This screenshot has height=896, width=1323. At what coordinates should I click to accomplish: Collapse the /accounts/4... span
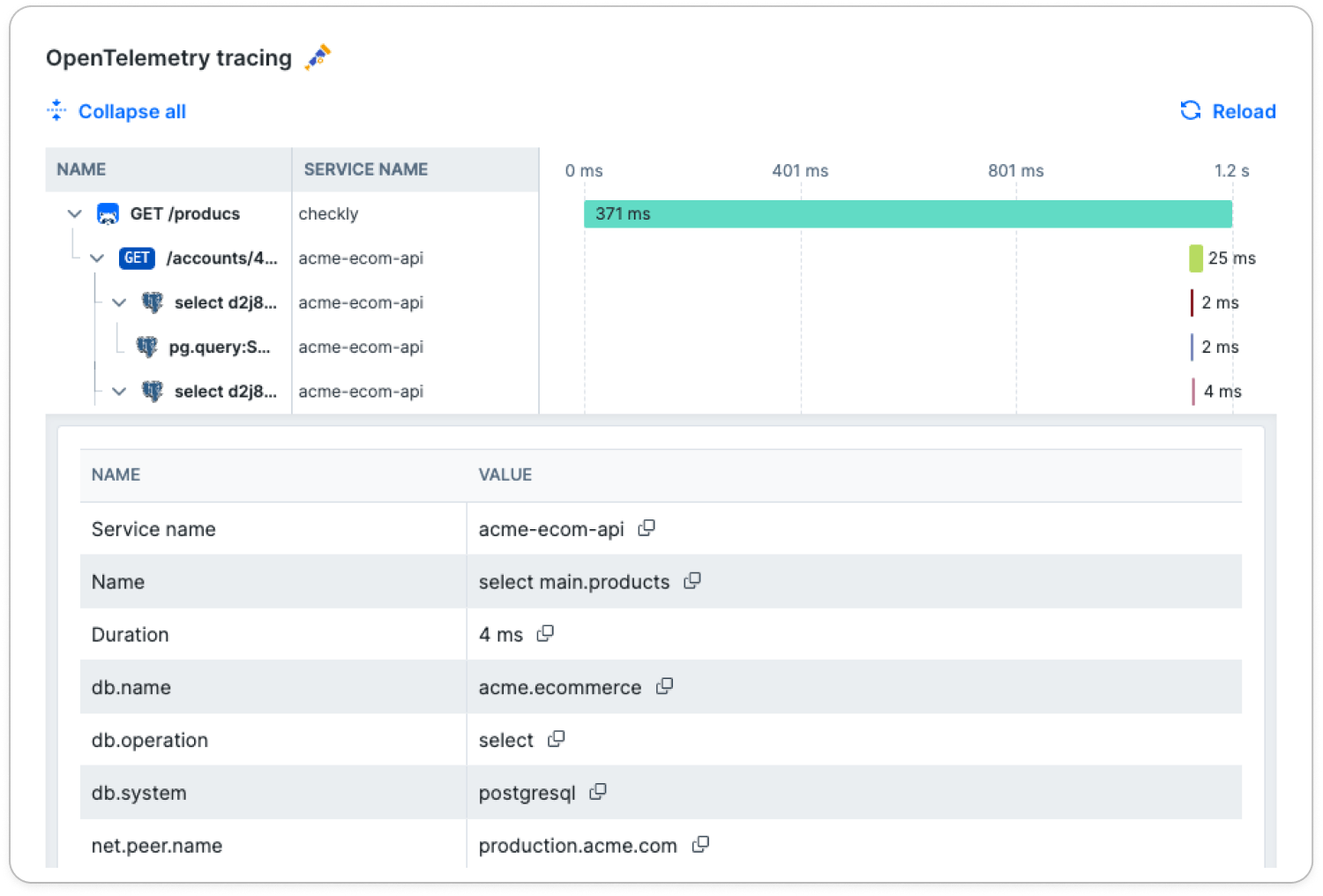(x=97, y=258)
